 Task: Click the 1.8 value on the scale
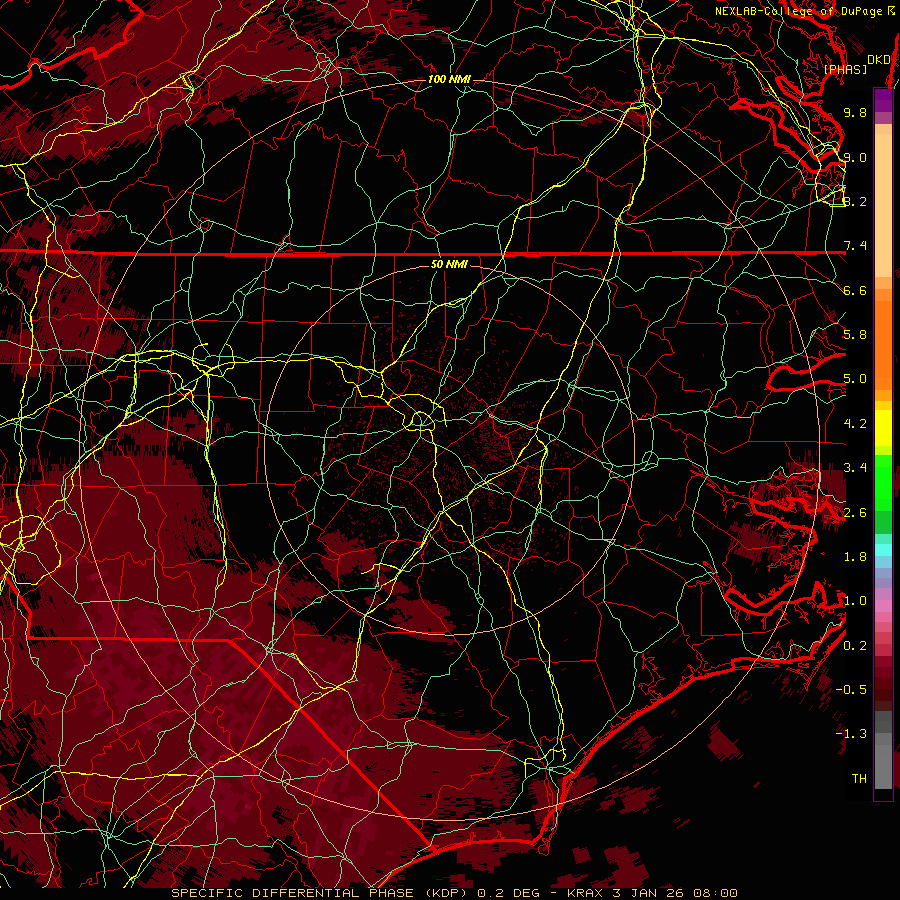click(x=855, y=557)
